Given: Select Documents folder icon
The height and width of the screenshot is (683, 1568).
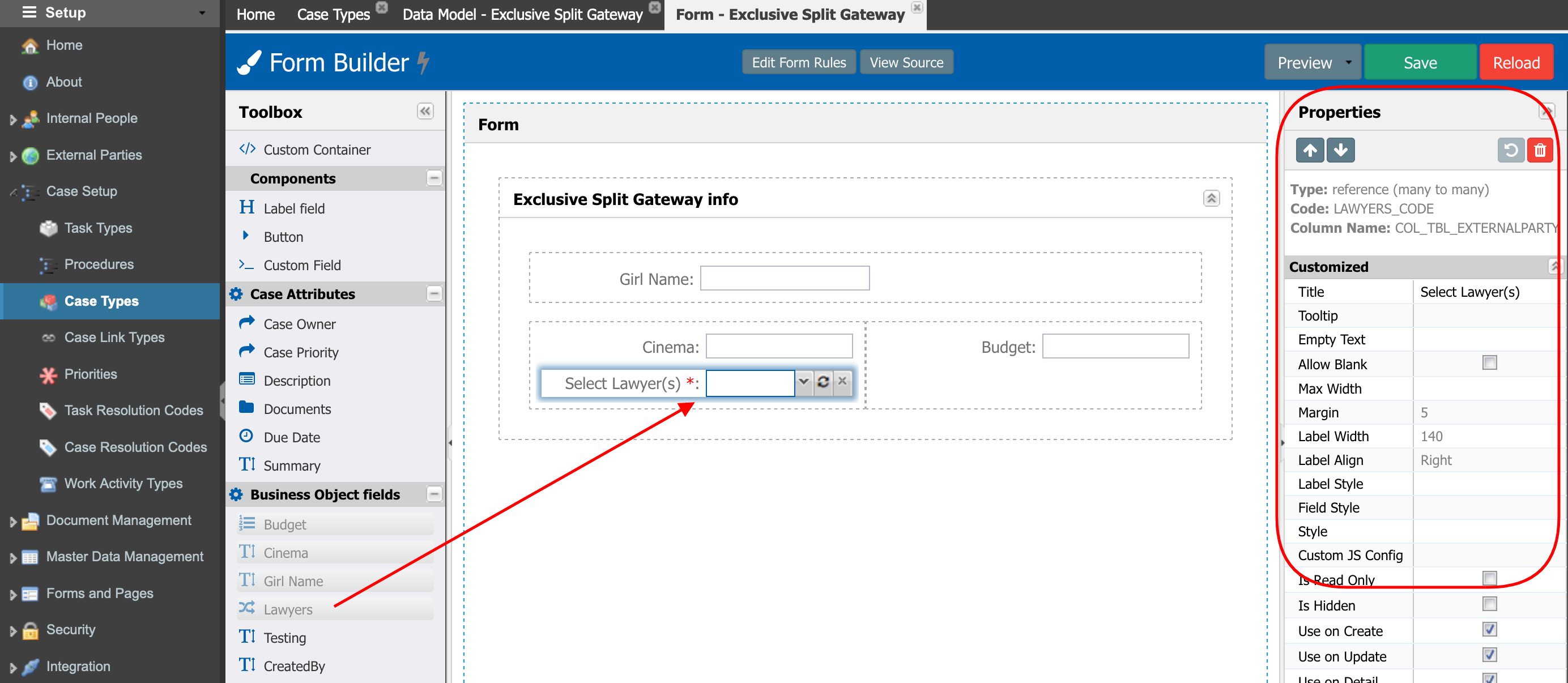Looking at the screenshot, I should coord(246,408).
